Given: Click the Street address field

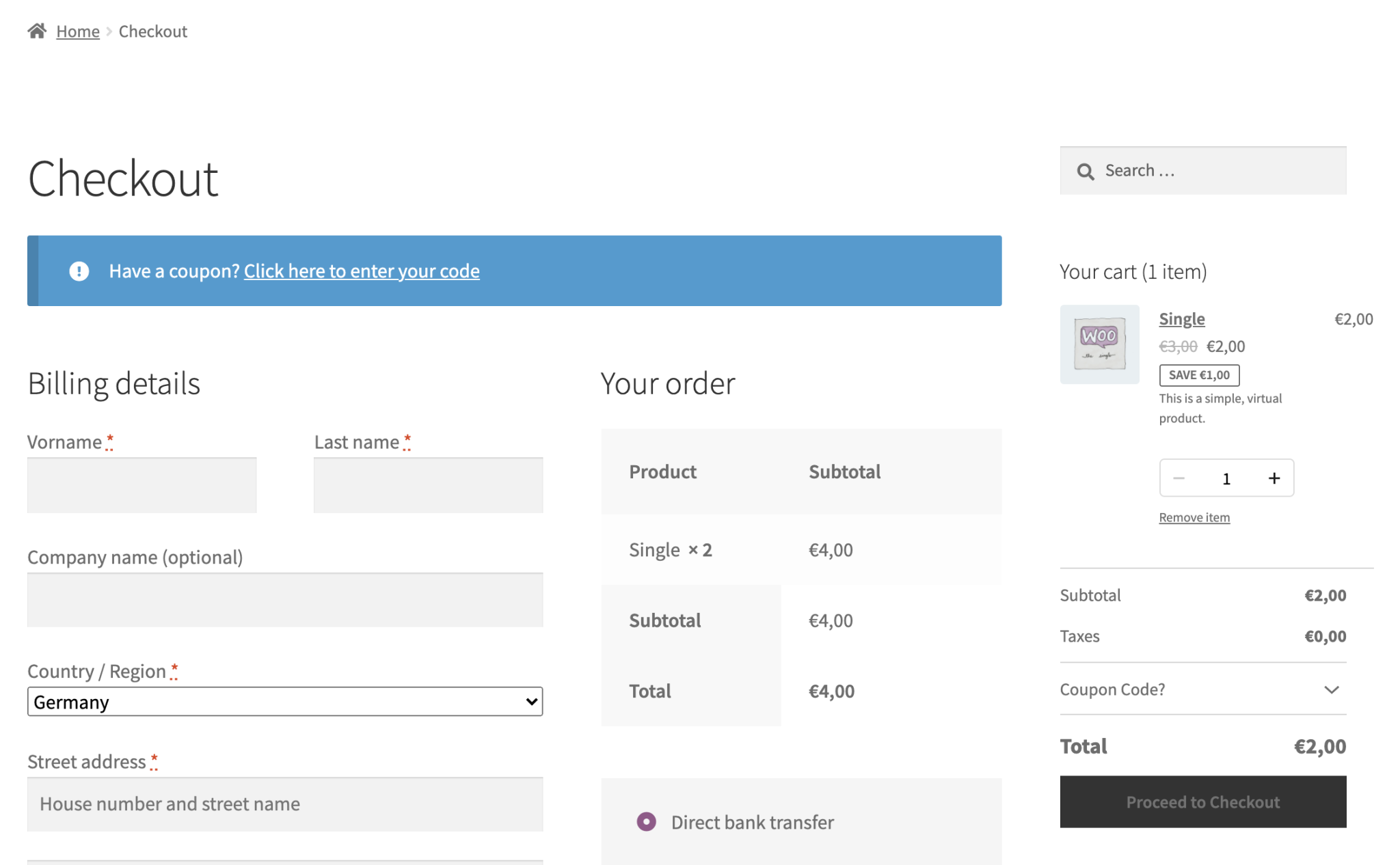Looking at the screenshot, I should coord(284,804).
